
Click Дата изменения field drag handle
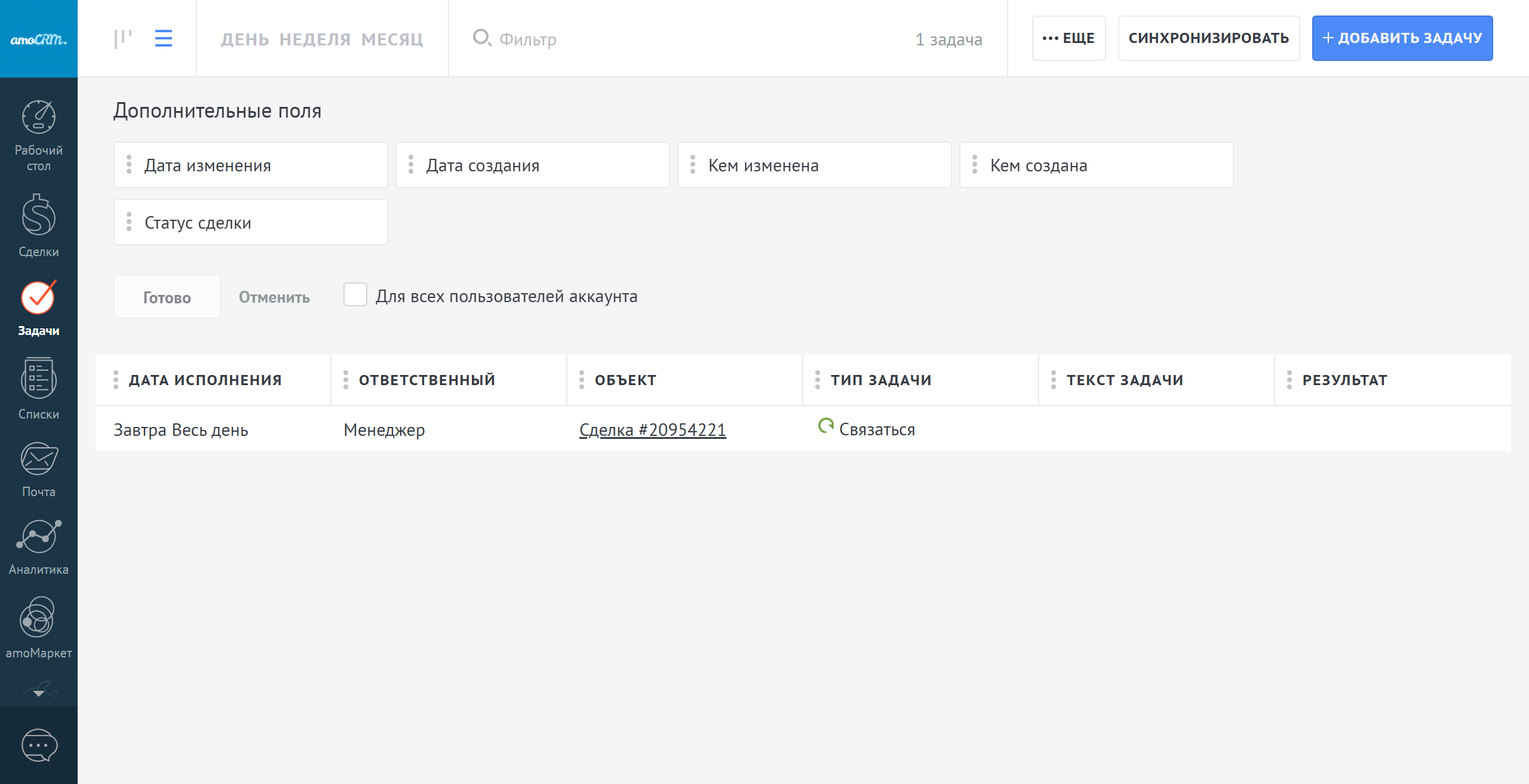[129, 165]
